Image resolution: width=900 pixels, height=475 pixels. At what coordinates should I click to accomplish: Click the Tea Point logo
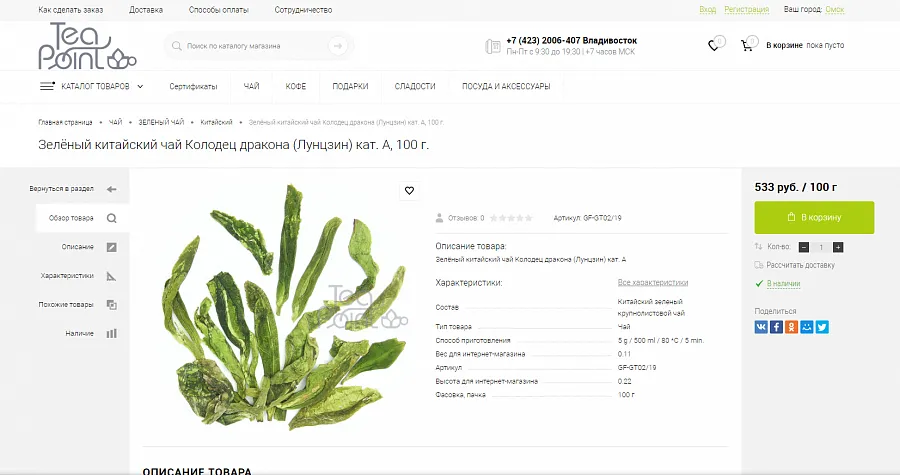click(x=87, y=46)
